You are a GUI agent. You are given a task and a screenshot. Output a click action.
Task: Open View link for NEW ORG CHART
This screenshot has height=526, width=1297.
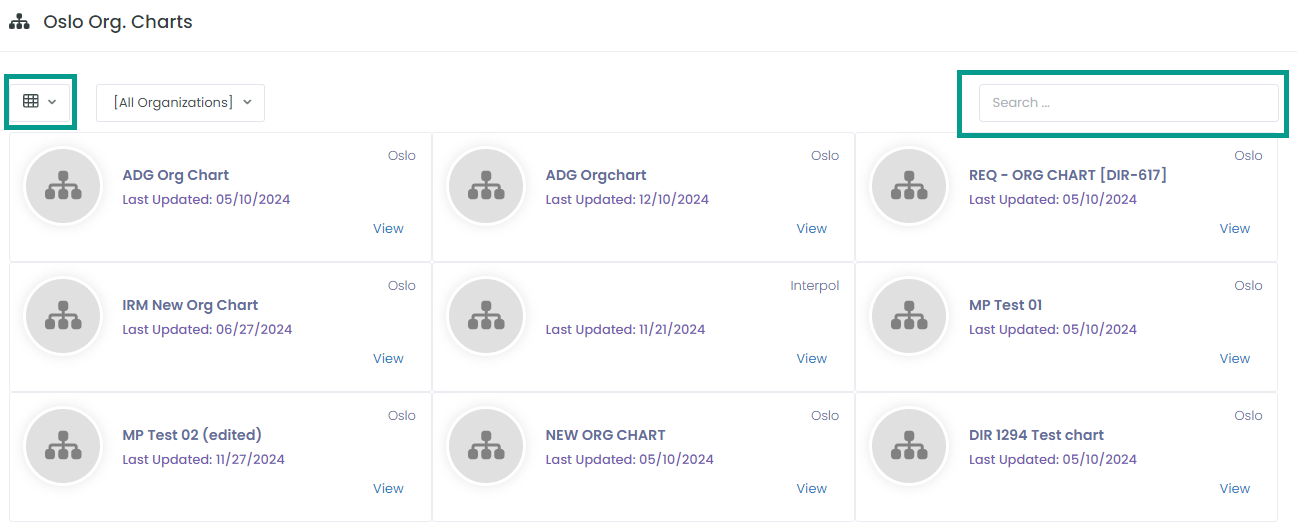coord(812,489)
